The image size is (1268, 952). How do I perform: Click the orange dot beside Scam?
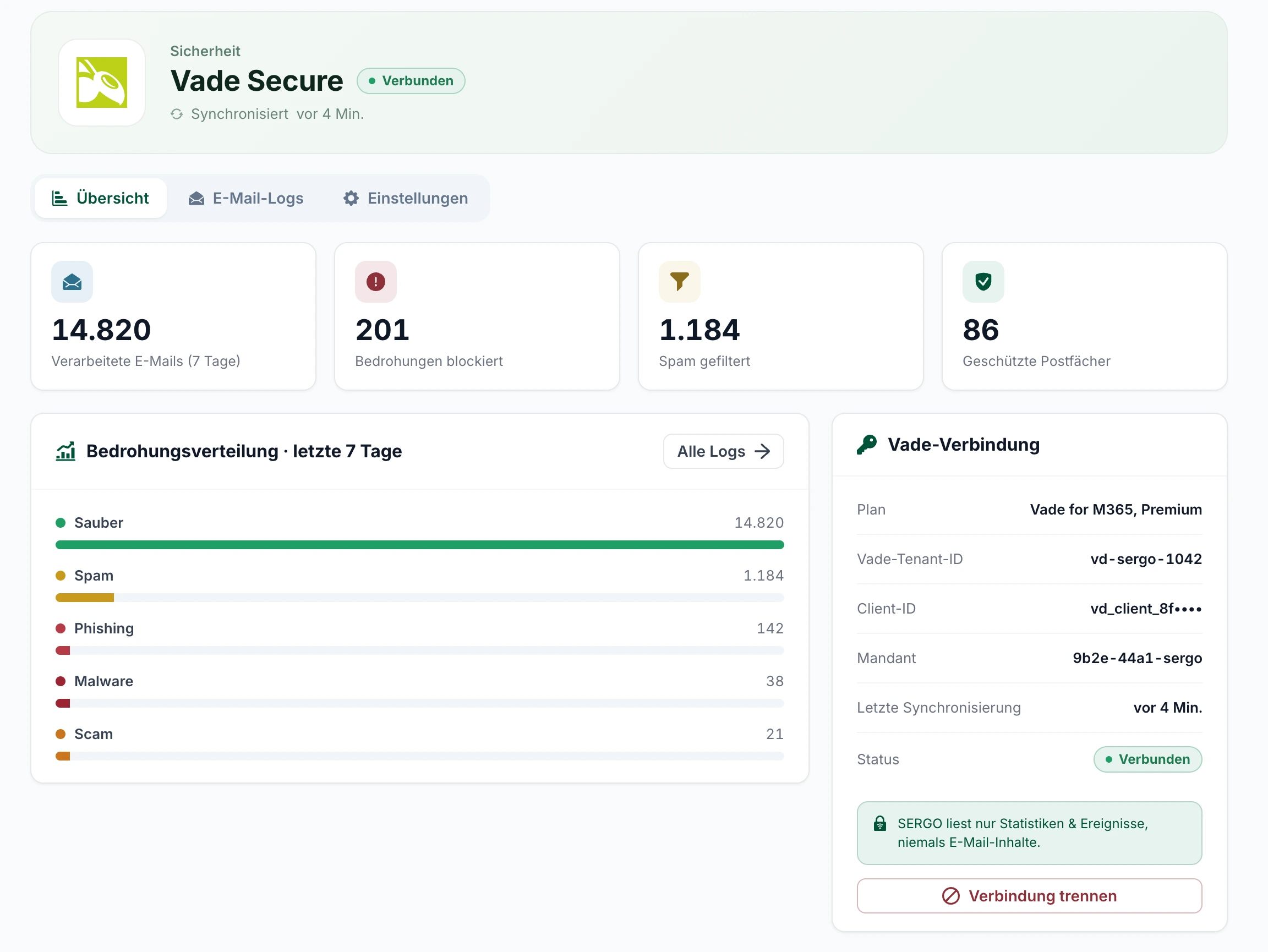tap(60, 734)
